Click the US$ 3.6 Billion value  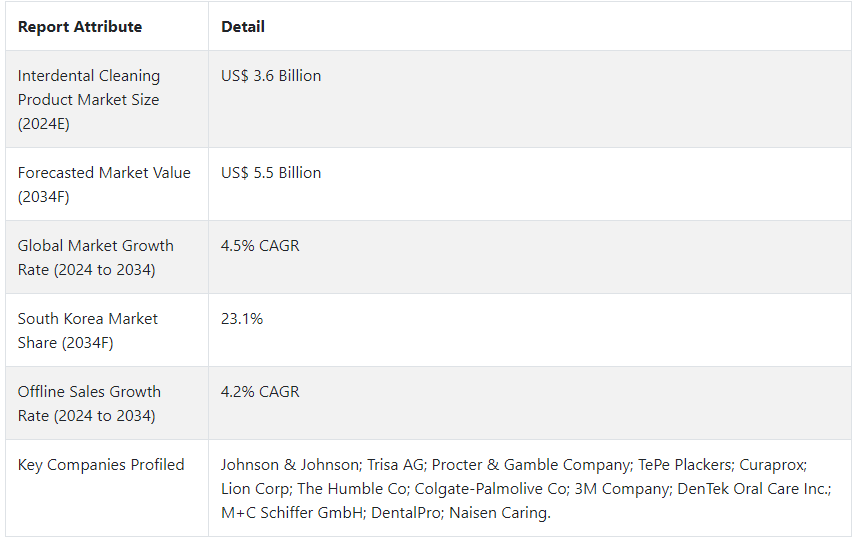pyautogui.click(x=271, y=76)
